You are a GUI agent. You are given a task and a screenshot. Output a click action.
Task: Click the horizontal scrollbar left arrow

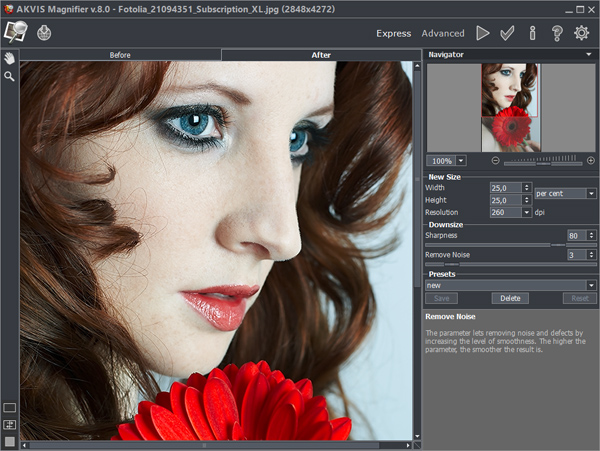(x=24, y=445)
